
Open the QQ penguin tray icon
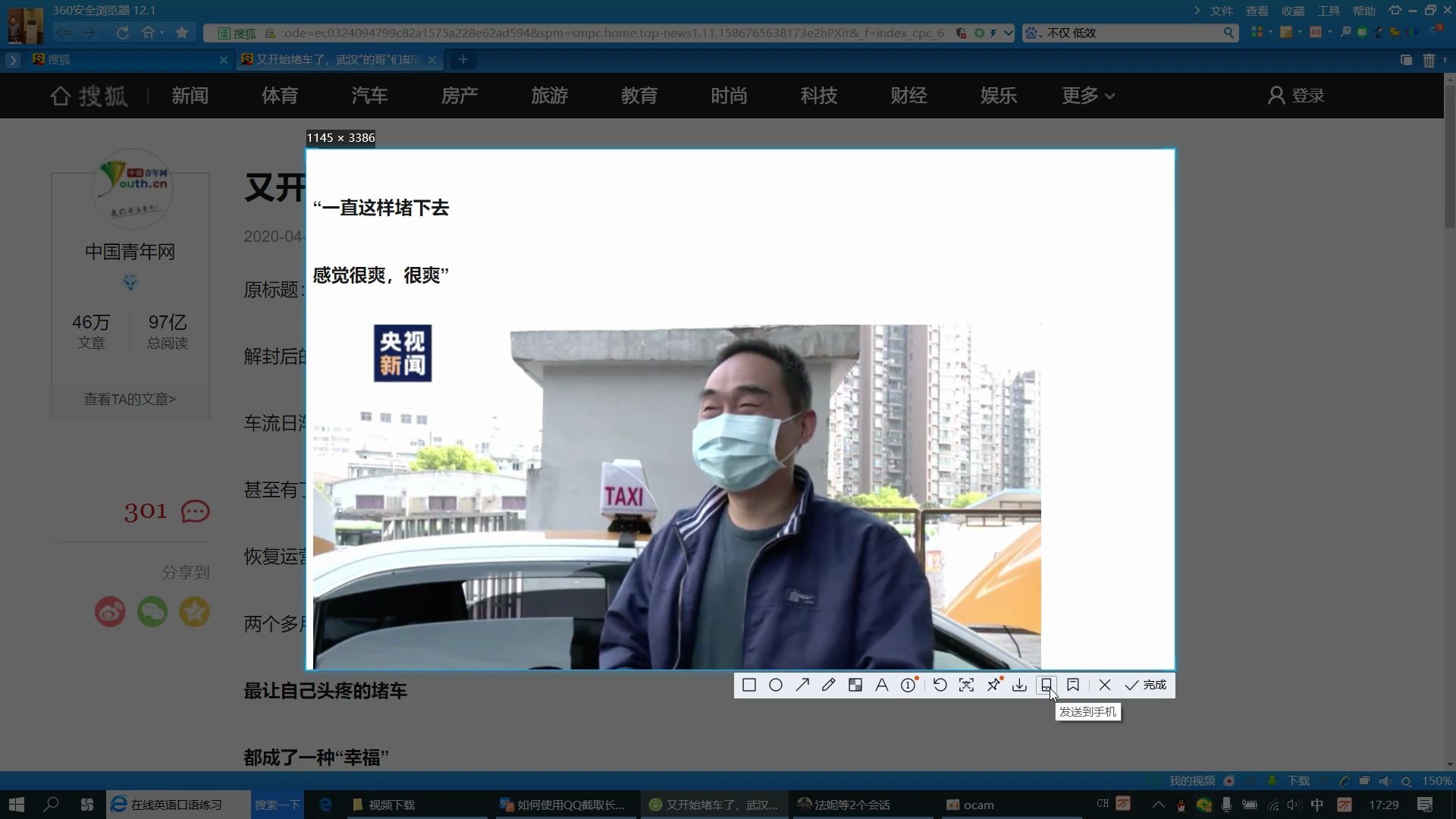coord(1181,805)
